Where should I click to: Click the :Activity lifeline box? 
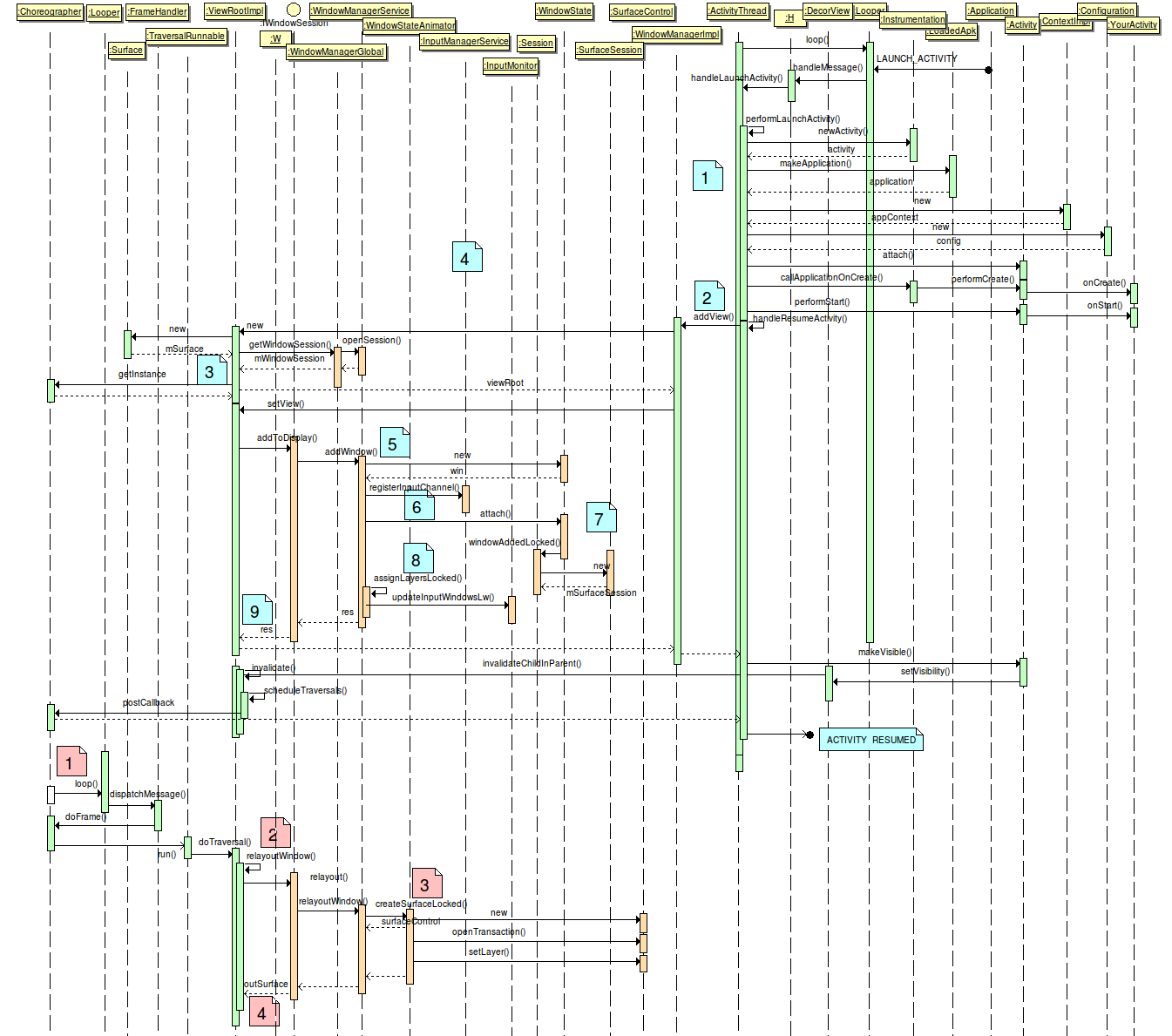point(1022,25)
